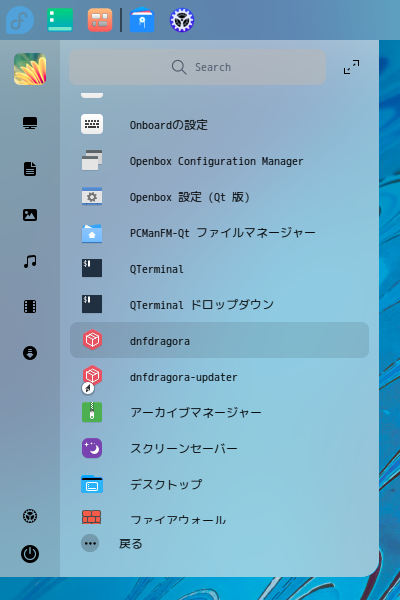Open Openbox 設定 (Qt 版)
The height and width of the screenshot is (600, 400).
(219, 197)
